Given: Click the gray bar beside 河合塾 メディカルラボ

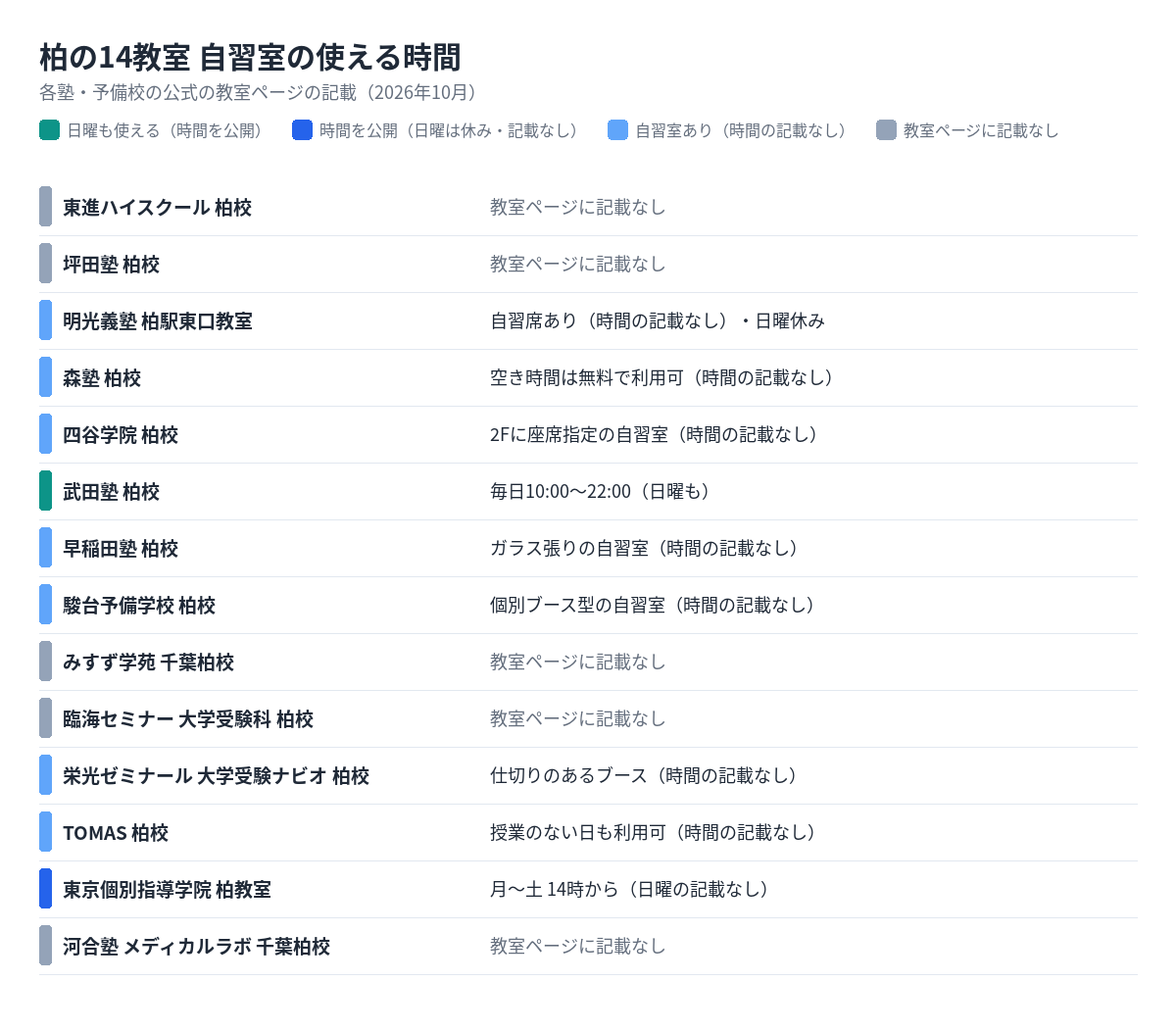Looking at the screenshot, I should (45, 946).
